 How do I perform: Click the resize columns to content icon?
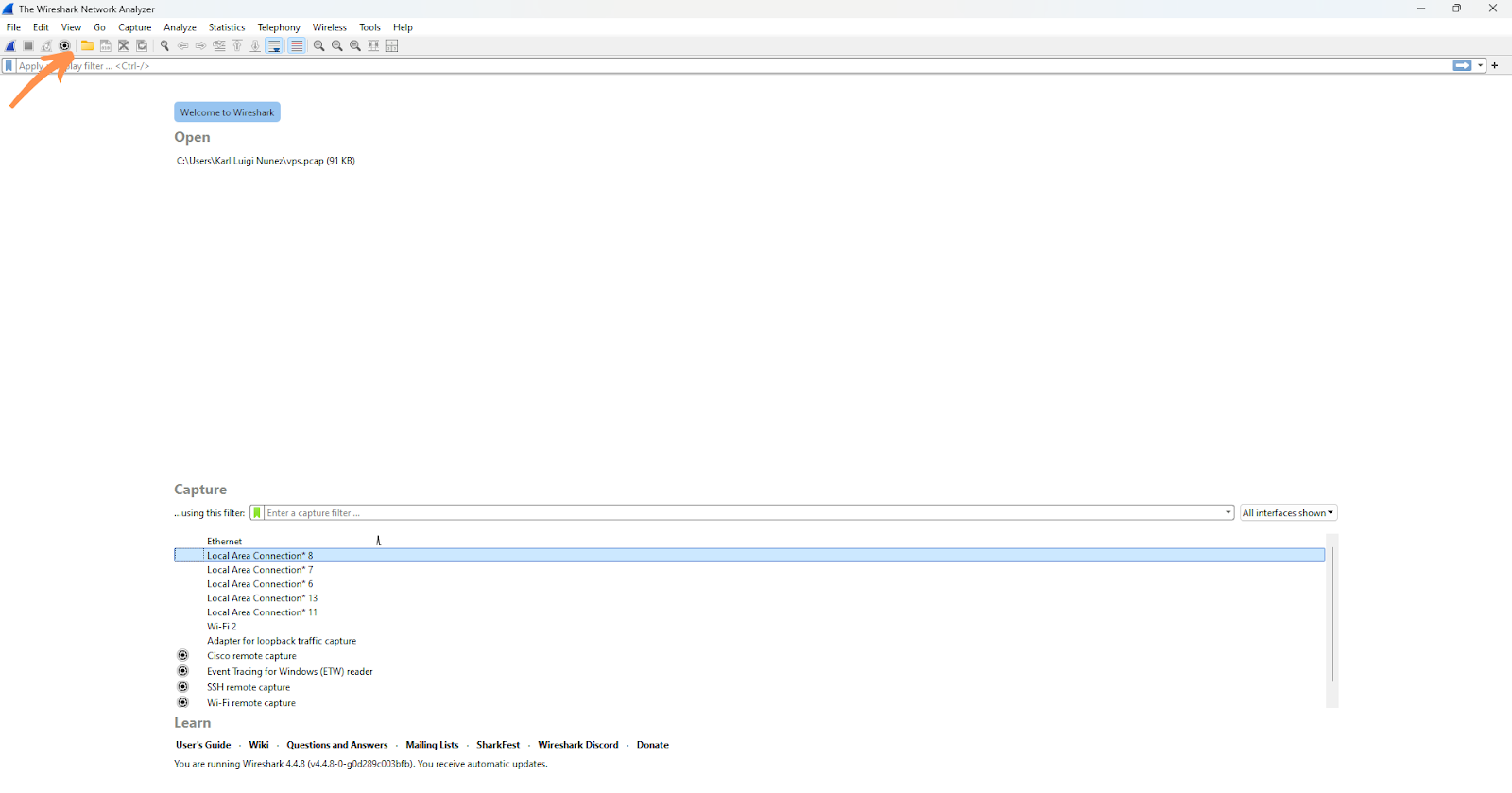click(373, 45)
